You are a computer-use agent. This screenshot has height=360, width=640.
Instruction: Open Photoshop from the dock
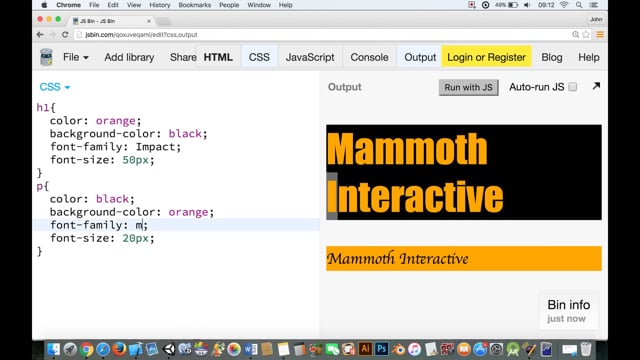pos(382,349)
